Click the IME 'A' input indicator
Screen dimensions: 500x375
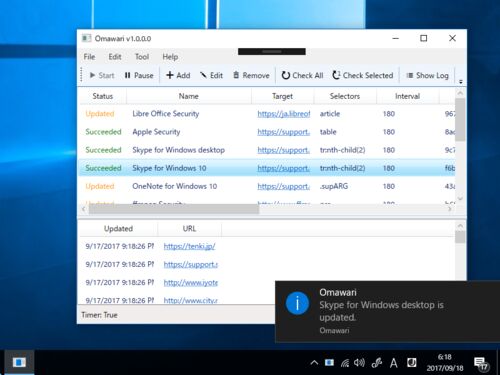pyautogui.click(x=393, y=363)
